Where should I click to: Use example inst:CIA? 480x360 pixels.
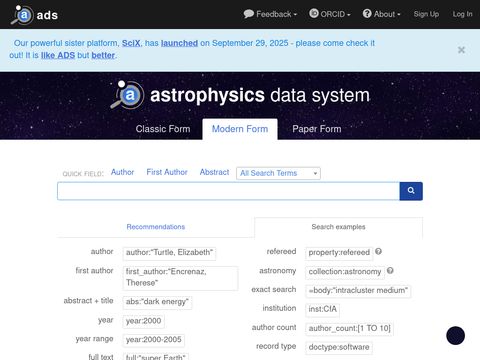point(322,309)
